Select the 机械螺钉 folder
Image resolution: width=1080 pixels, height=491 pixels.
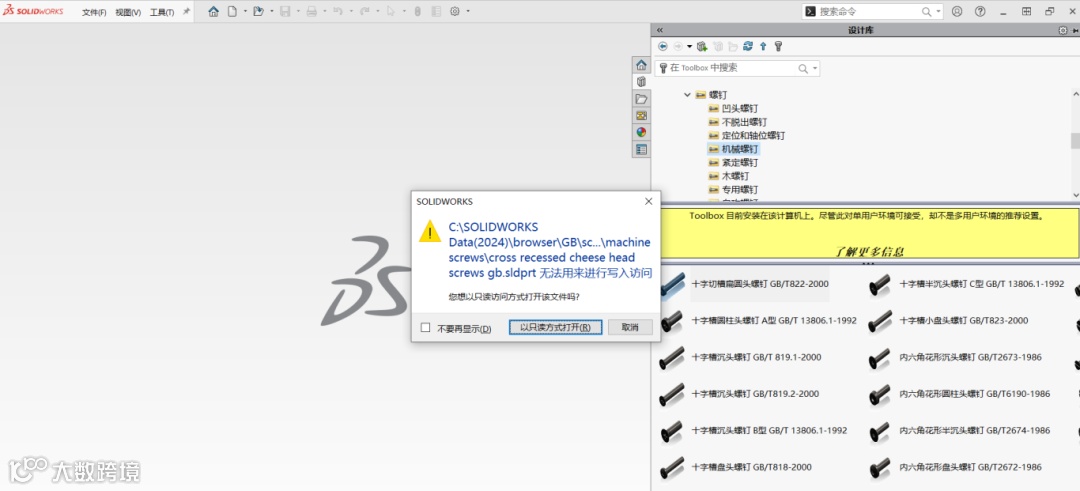tap(734, 149)
